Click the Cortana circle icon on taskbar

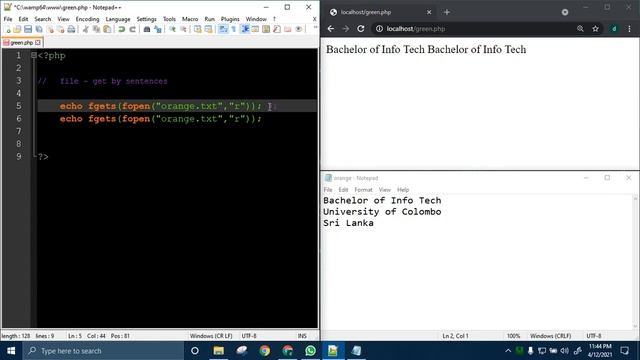[x=195, y=351]
